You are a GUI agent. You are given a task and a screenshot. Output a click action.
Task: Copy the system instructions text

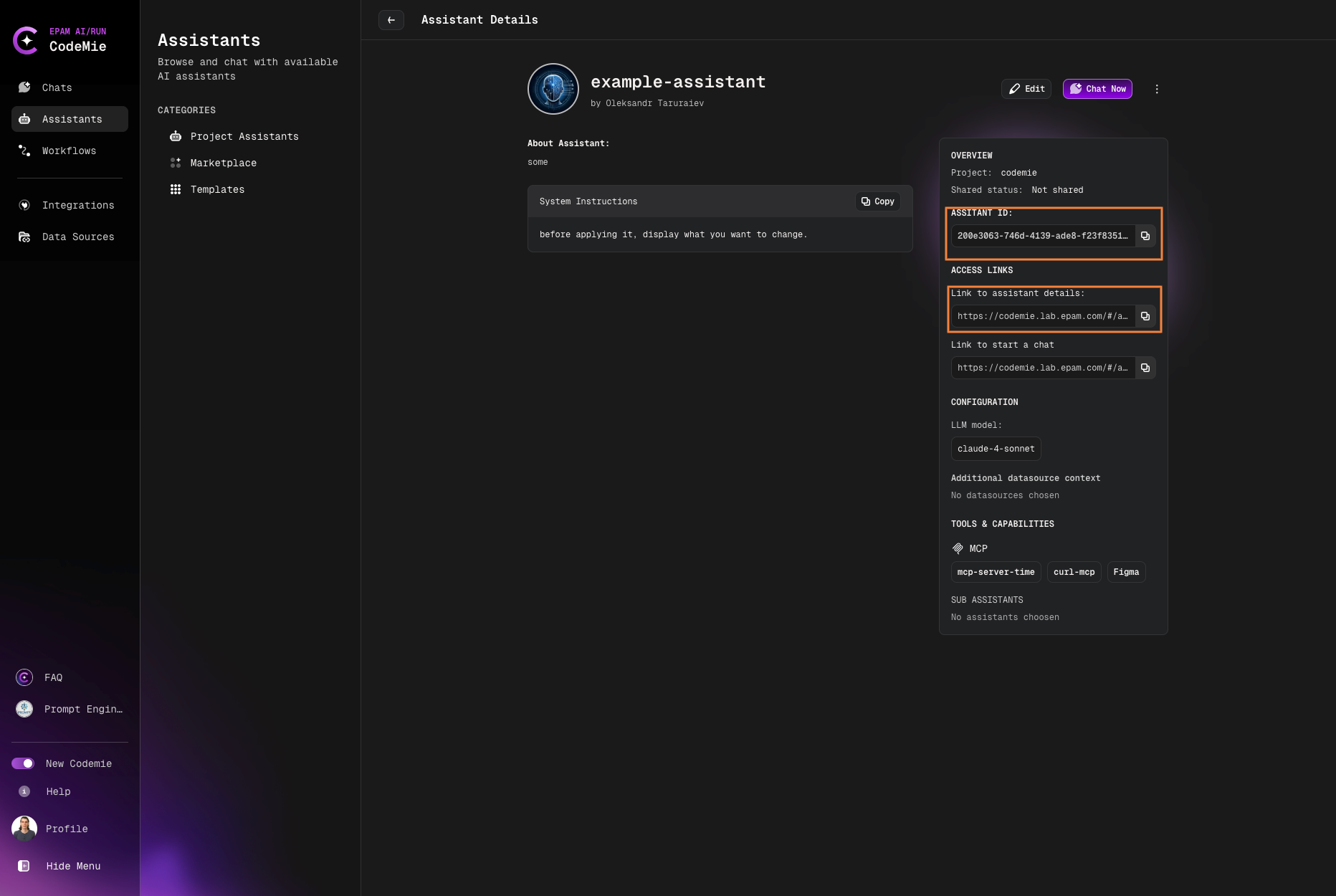pos(877,201)
